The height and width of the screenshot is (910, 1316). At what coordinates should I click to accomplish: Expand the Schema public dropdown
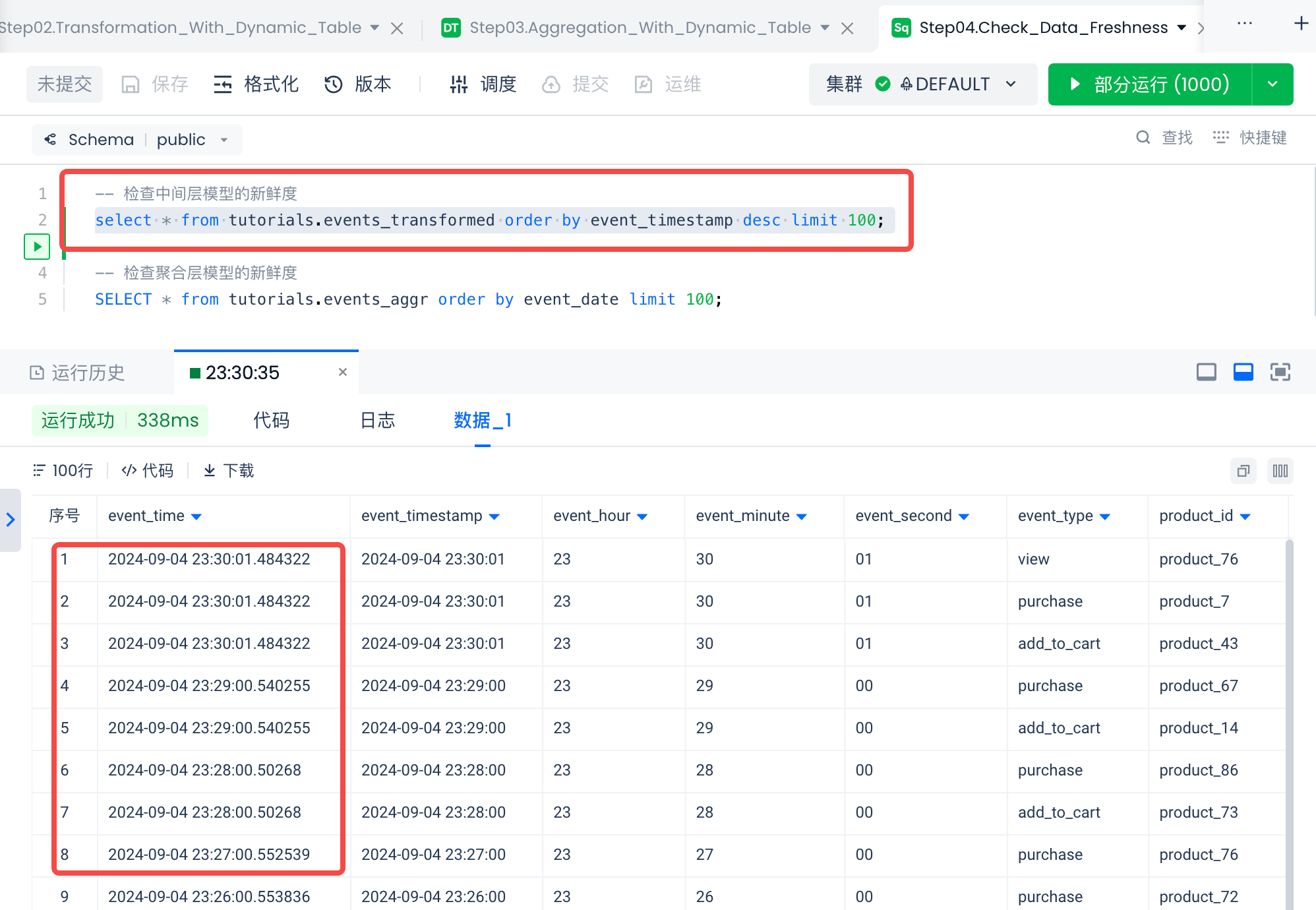[224, 140]
